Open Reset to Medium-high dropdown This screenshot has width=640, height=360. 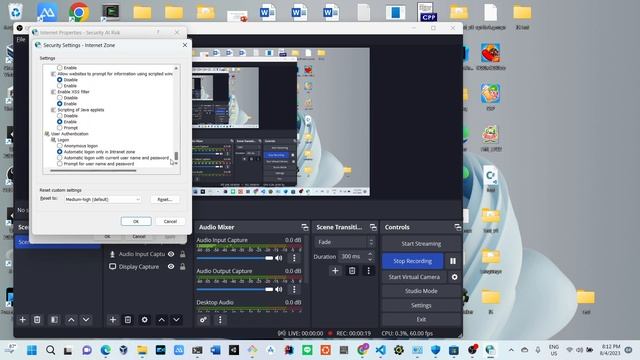(x=102, y=200)
